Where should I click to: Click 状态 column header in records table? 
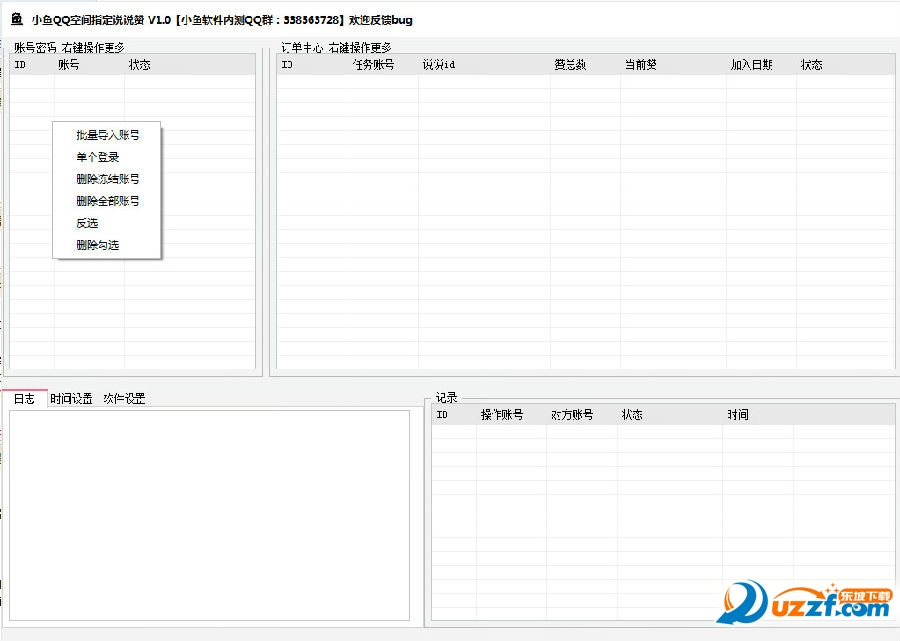[x=669, y=414]
